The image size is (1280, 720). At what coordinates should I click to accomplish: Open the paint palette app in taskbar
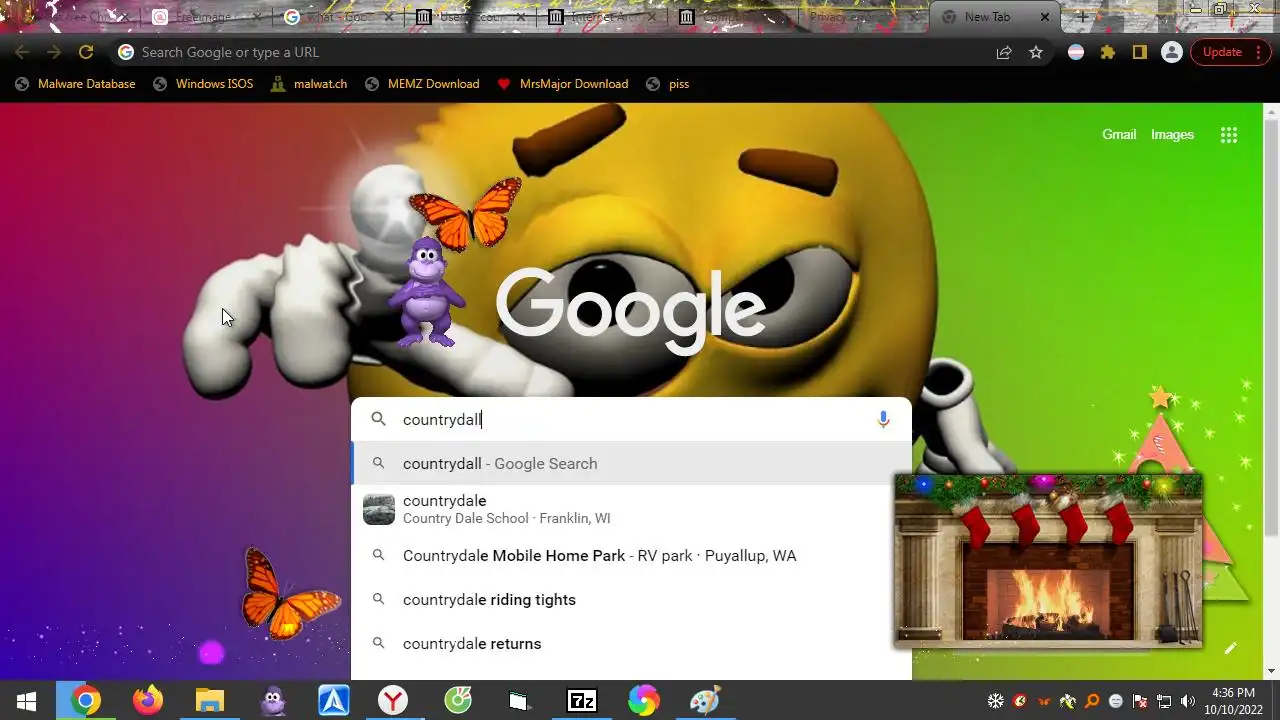point(705,701)
